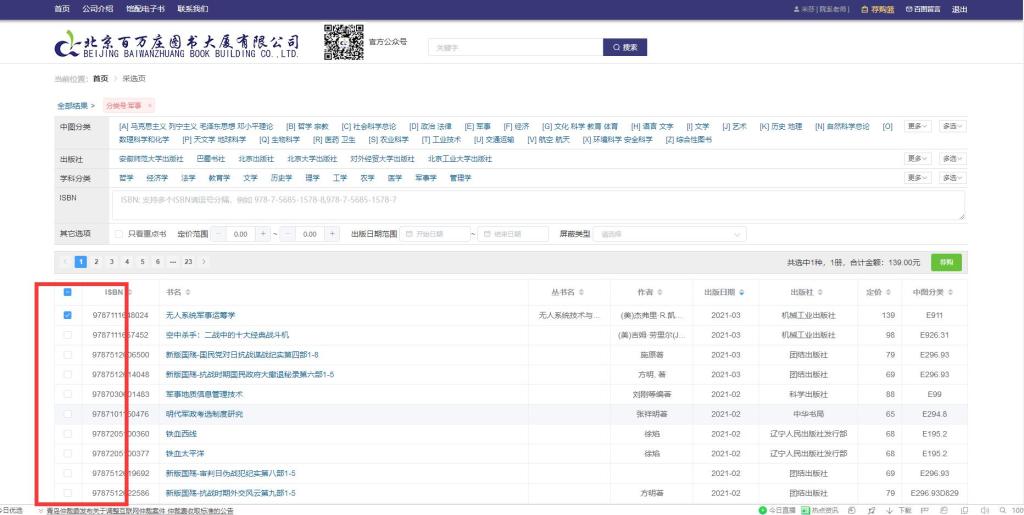This screenshot has width=1024, height=515.
Task: Expand 更多 in the 中图分类 row
Action: click(x=918, y=127)
